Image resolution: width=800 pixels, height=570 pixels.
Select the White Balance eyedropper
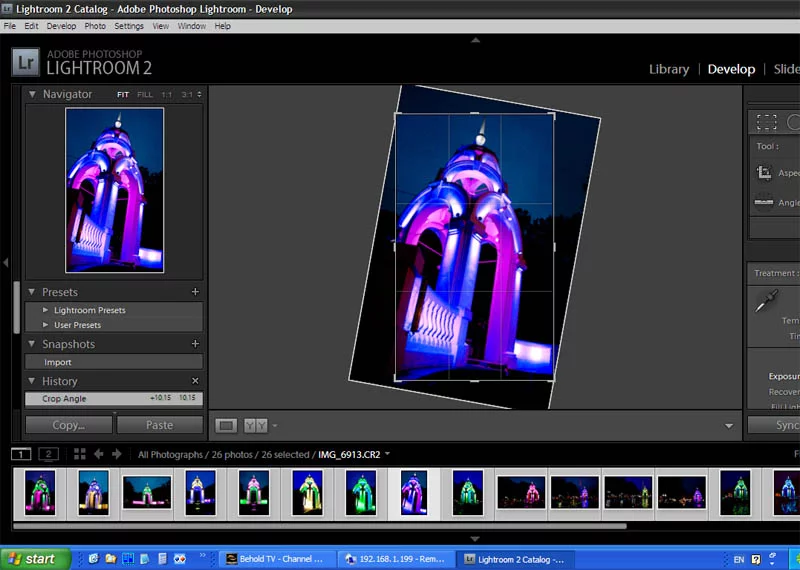tap(766, 300)
